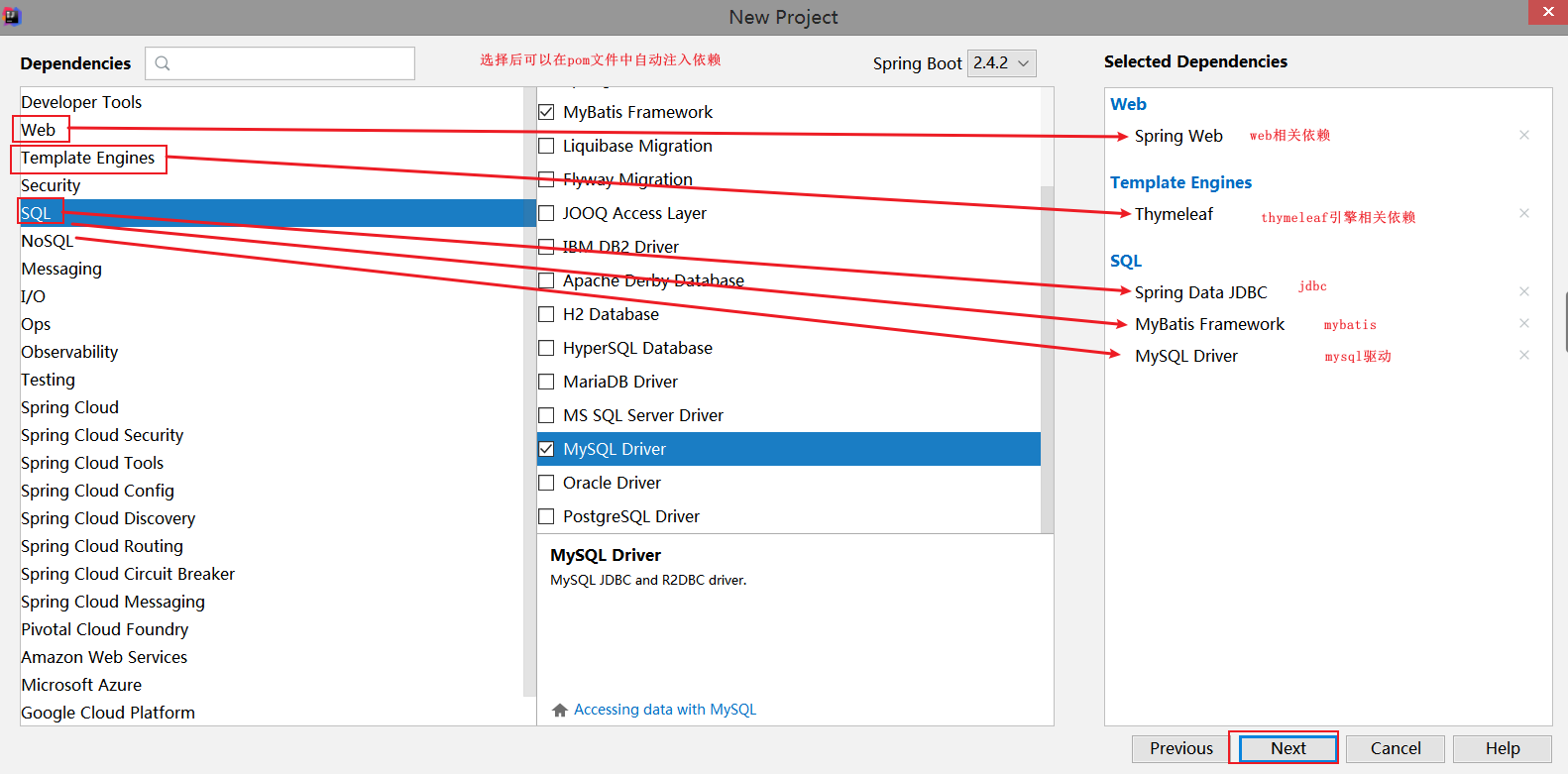Select Developer Tools category
This screenshot has width=1568, height=774.
coord(81,102)
